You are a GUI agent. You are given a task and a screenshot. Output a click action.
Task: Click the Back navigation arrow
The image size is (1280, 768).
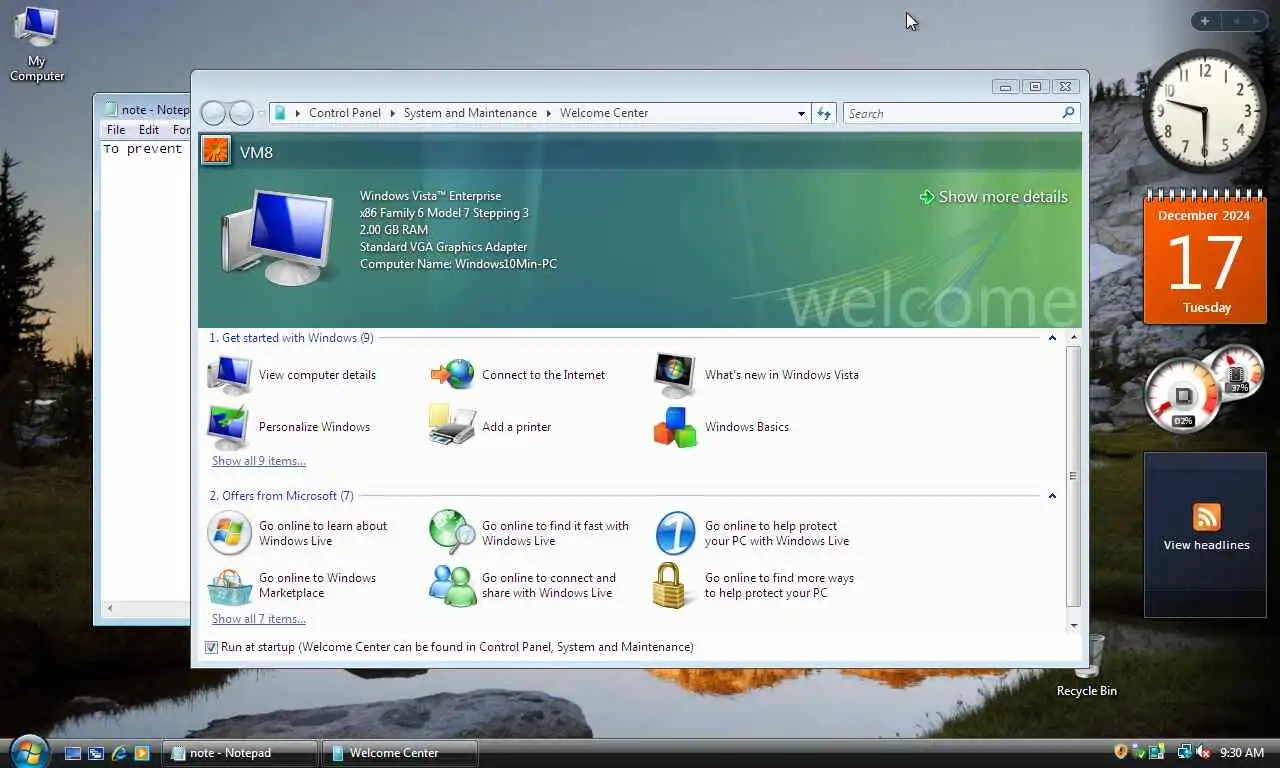pos(213,113)
